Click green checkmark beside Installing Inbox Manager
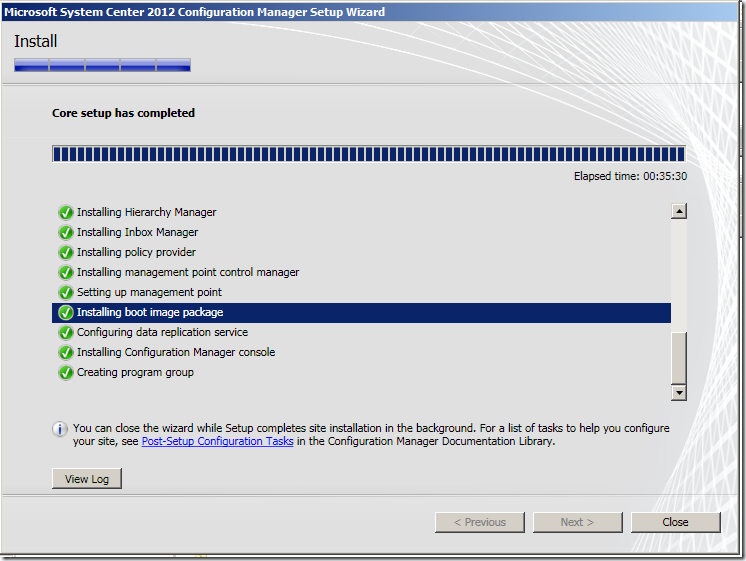 [x=66, y=232]
